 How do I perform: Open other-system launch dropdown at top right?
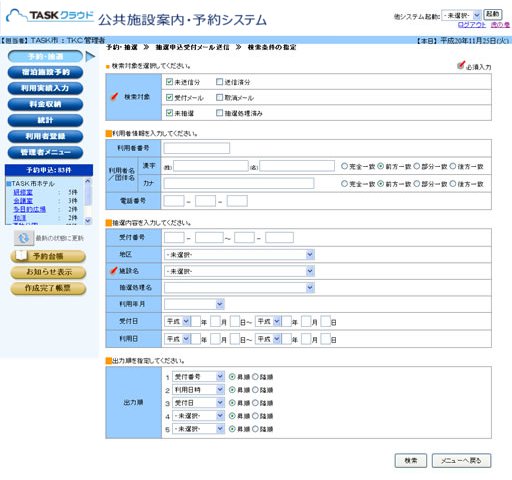tap(461, 15)
